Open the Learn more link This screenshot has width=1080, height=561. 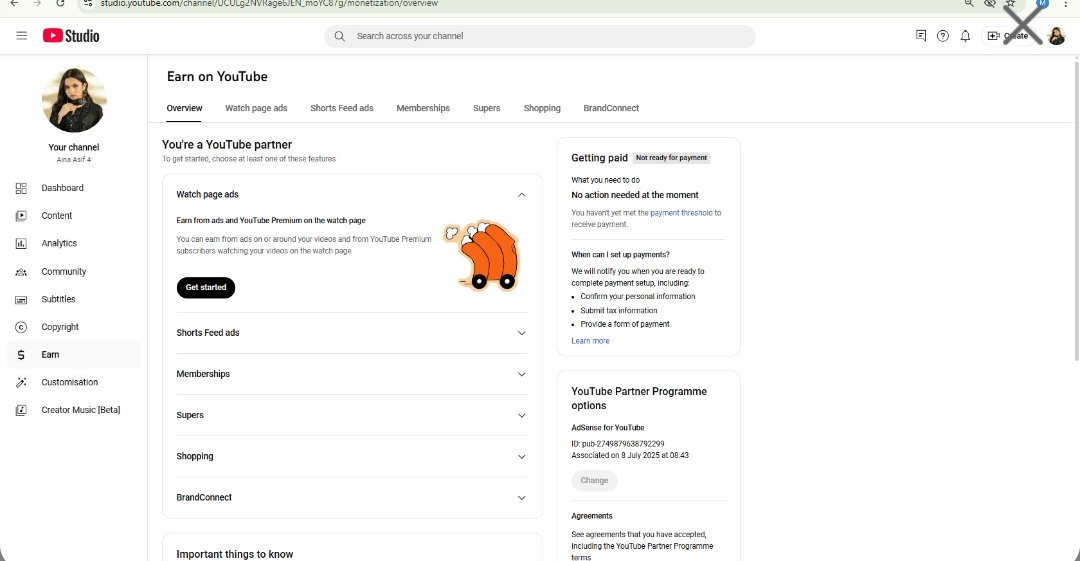[590, 340]
